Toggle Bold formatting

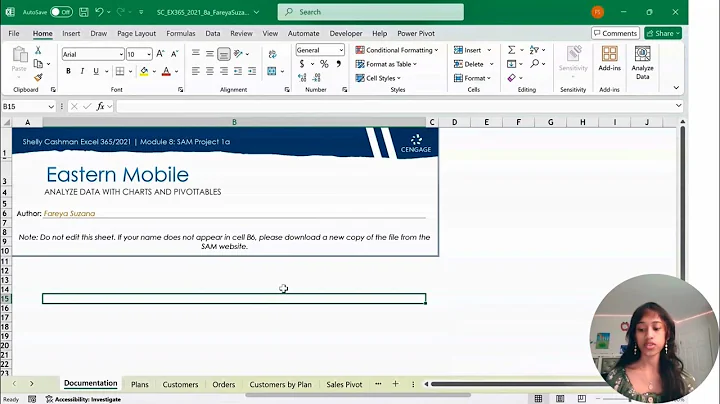(68, 71)
